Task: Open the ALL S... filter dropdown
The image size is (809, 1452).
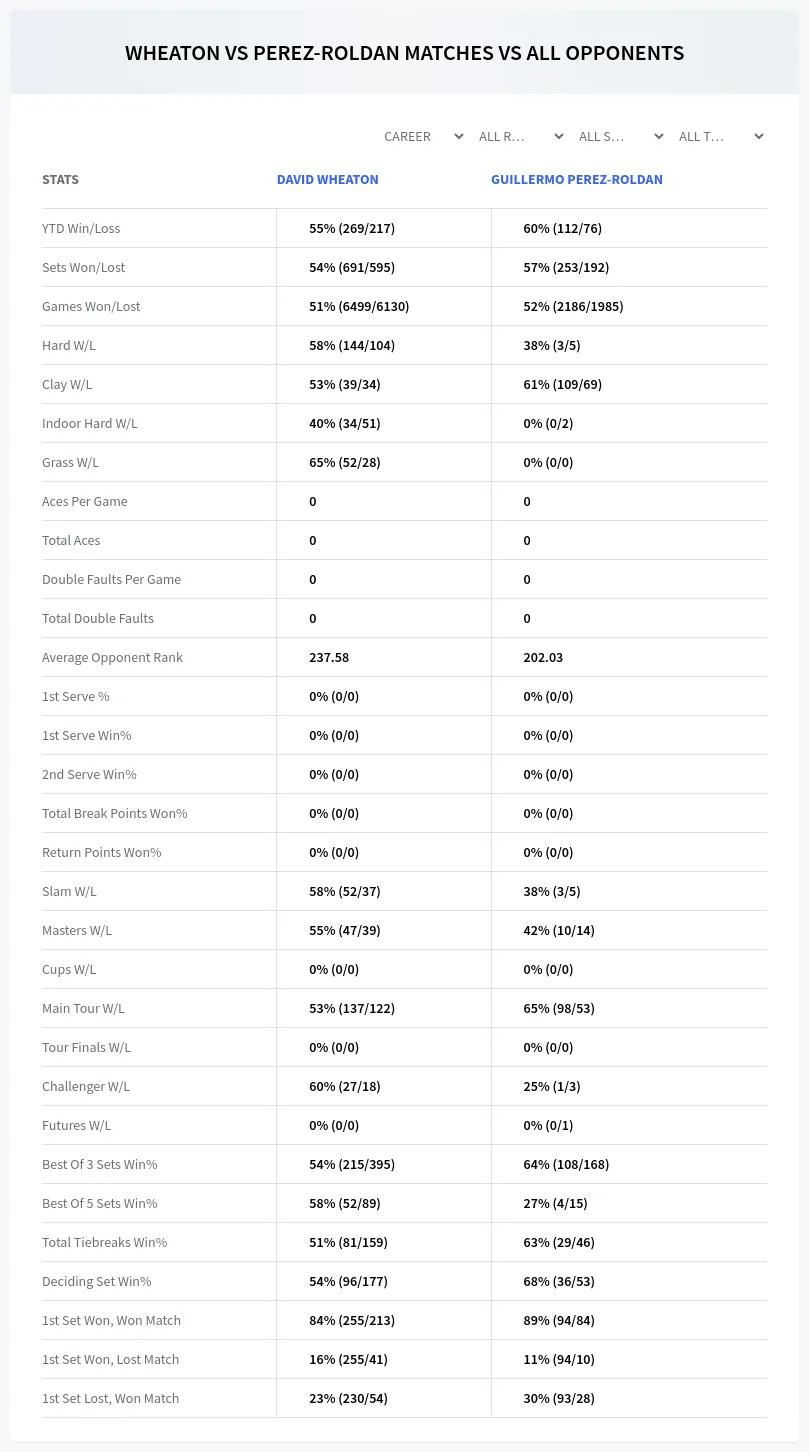Action: click(621, 136)
